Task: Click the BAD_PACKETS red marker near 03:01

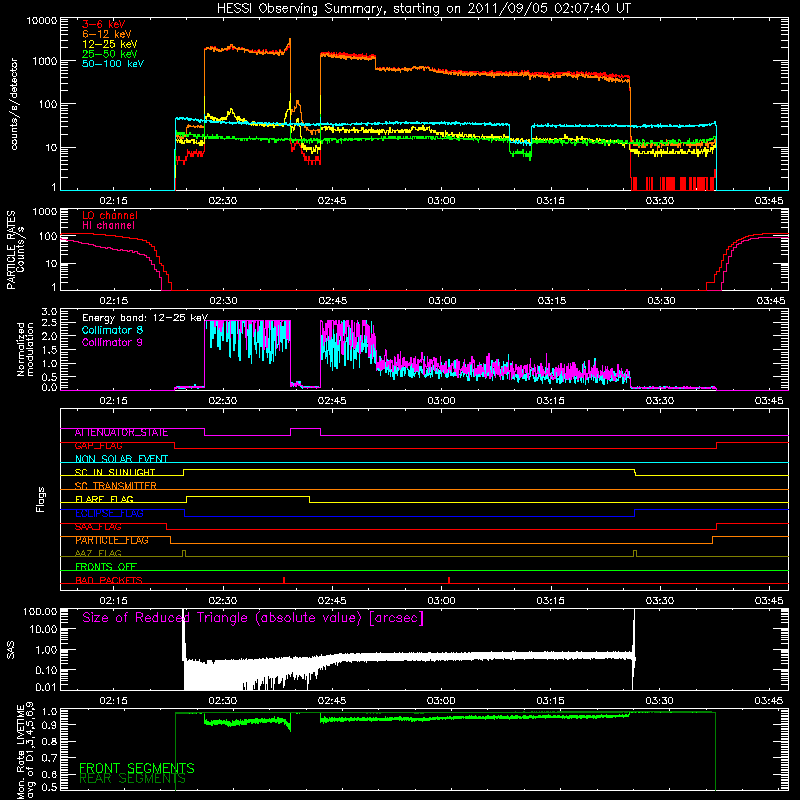Action: pyautogui.click(x=449, y=580)
